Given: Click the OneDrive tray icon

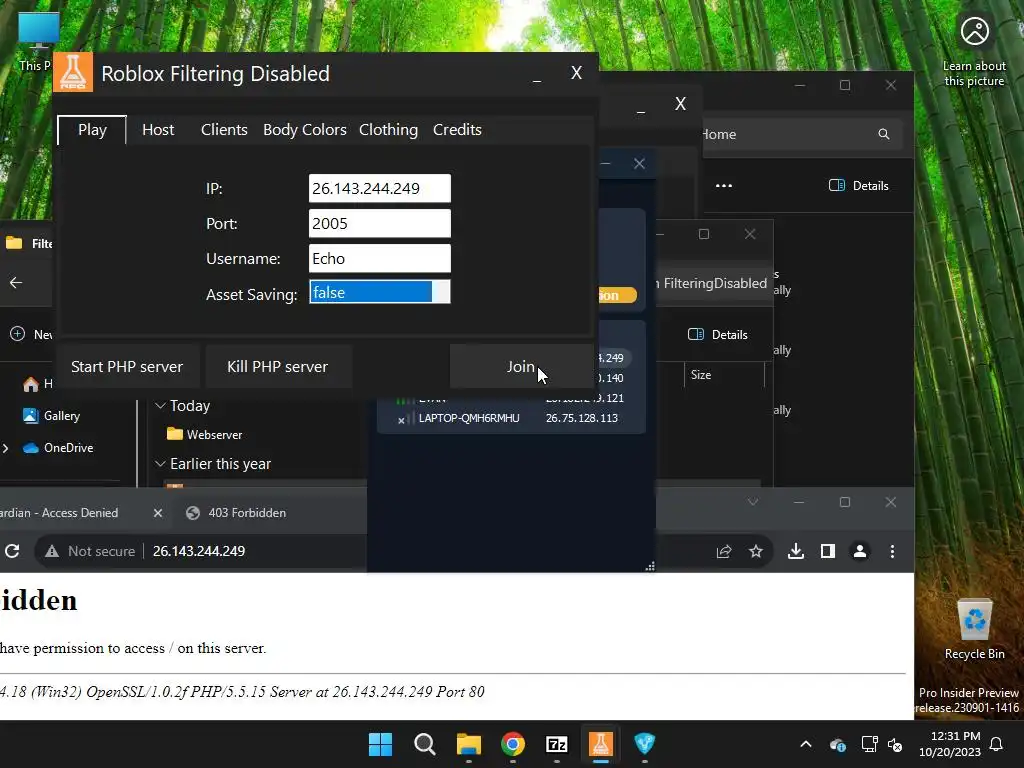Looking at the screenshot, I should pyautogui.click(x=838, y=744).
